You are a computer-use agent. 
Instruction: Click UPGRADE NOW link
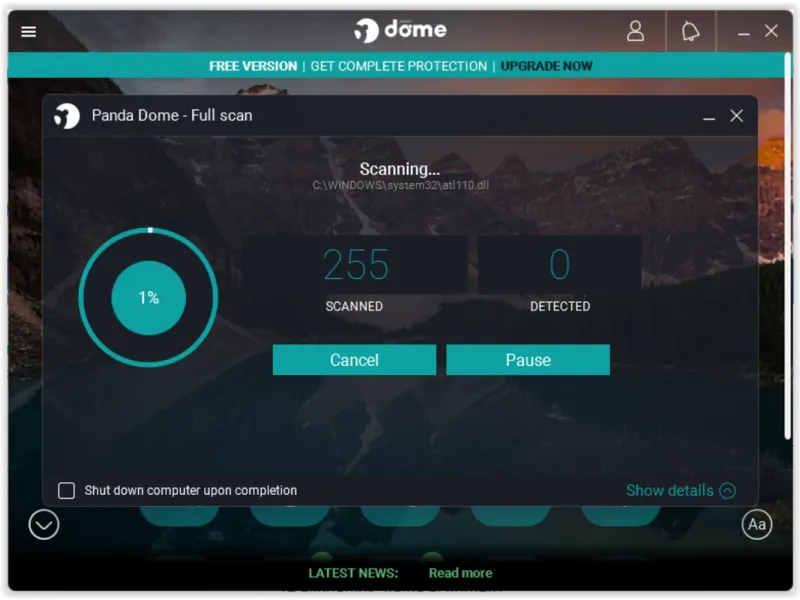point(546,66)
